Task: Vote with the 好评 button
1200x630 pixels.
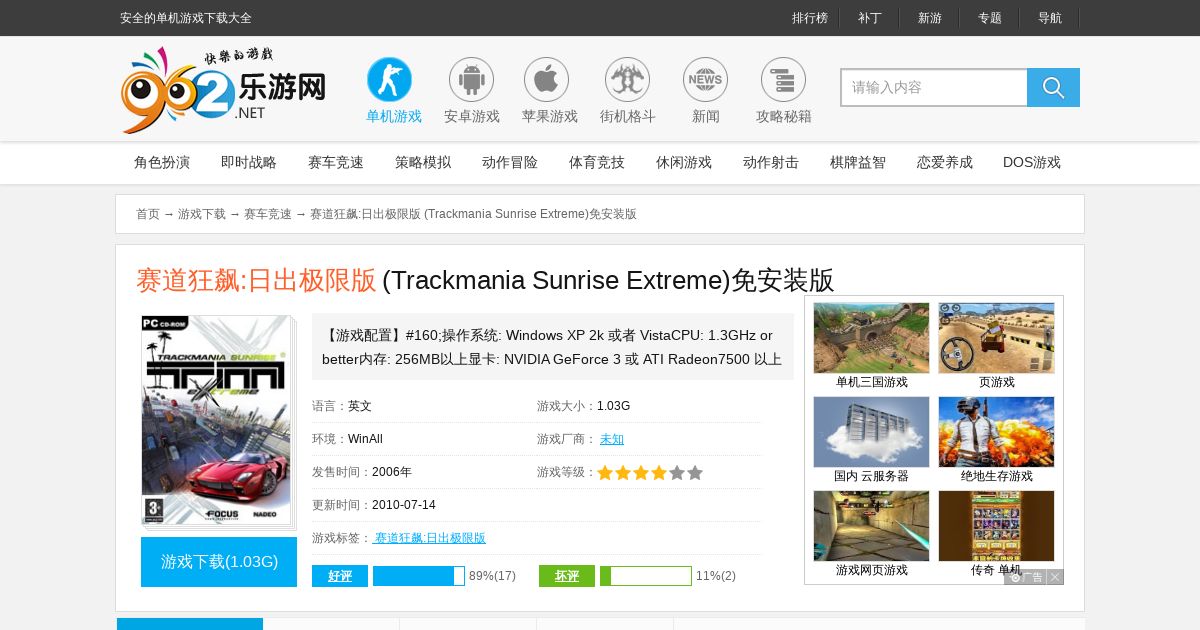Action: (x=340, y=576)
